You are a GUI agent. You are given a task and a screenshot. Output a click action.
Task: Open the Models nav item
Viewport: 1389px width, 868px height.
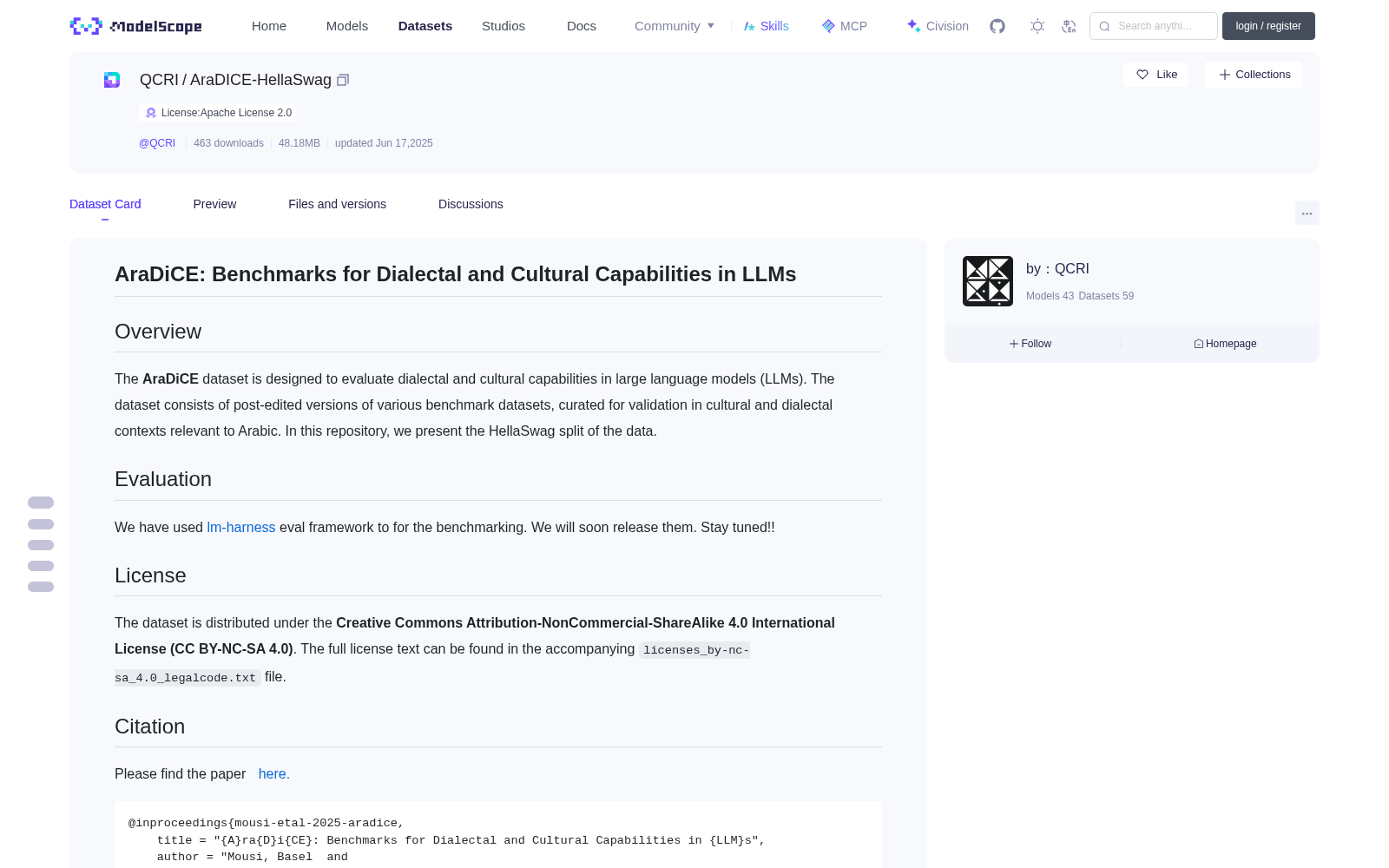pos(347,26)
